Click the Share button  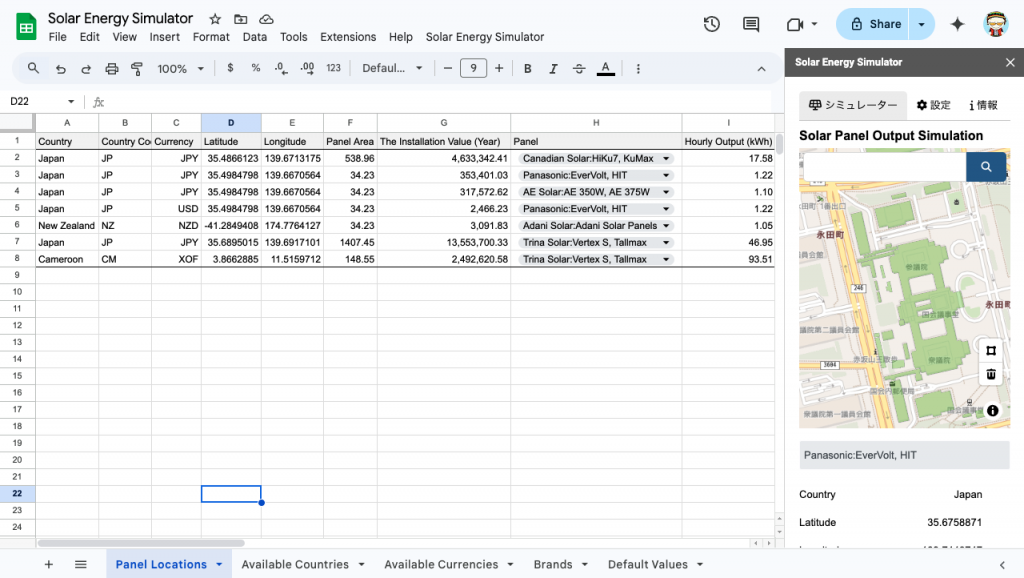873,24
